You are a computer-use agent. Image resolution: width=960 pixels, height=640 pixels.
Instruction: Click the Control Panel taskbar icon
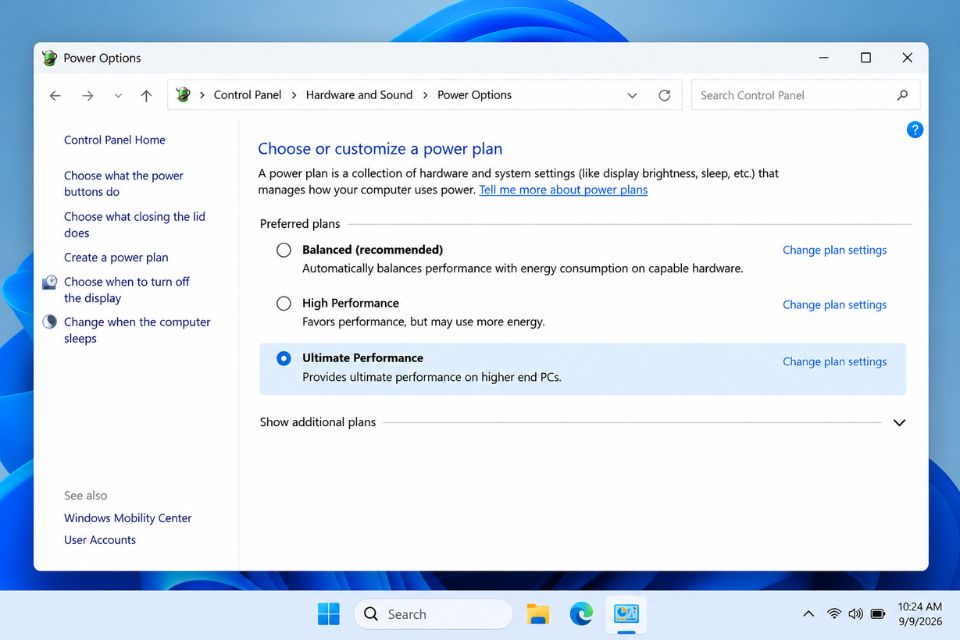(626, 614)
